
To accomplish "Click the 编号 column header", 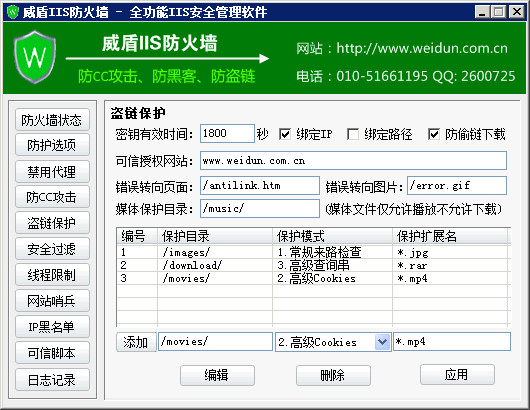I will (137, 236).
